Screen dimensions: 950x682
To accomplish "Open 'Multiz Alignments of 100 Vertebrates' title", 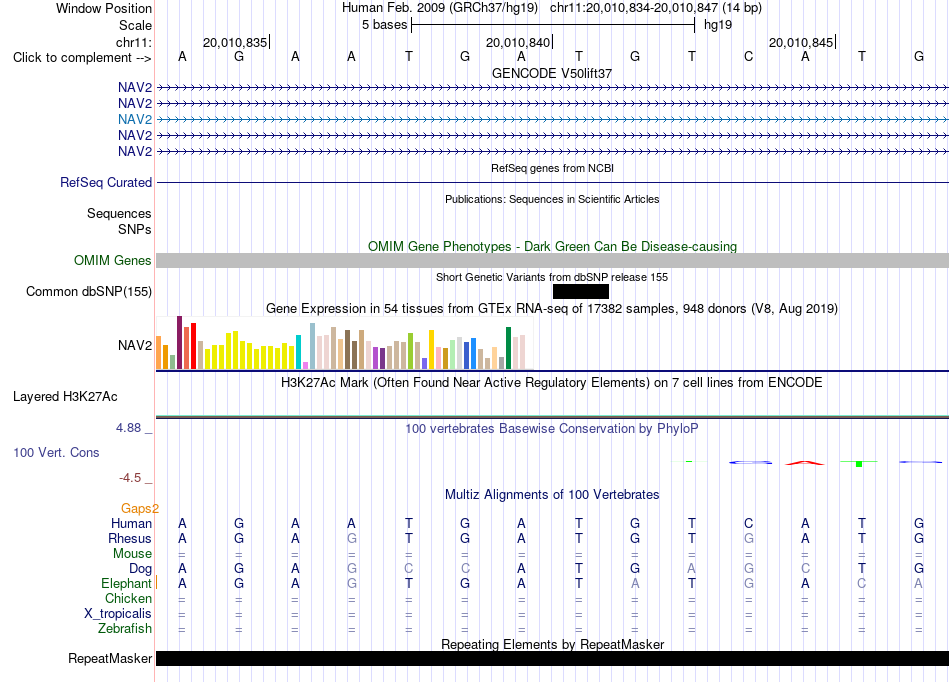I will tap(552, 494).
